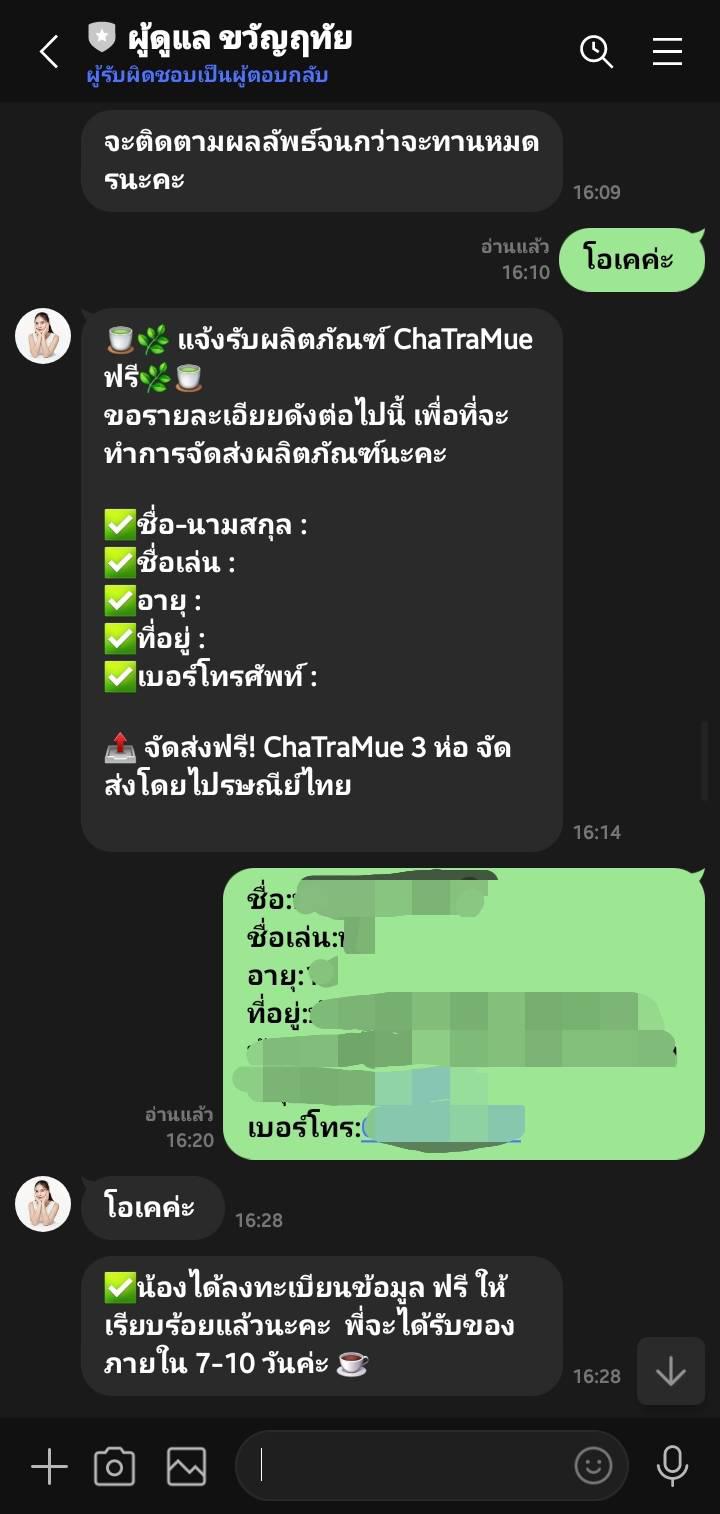
Task: Tap the ผู้ดูแล ขวัญฤทัย chat title
Action: coord(240,39)
